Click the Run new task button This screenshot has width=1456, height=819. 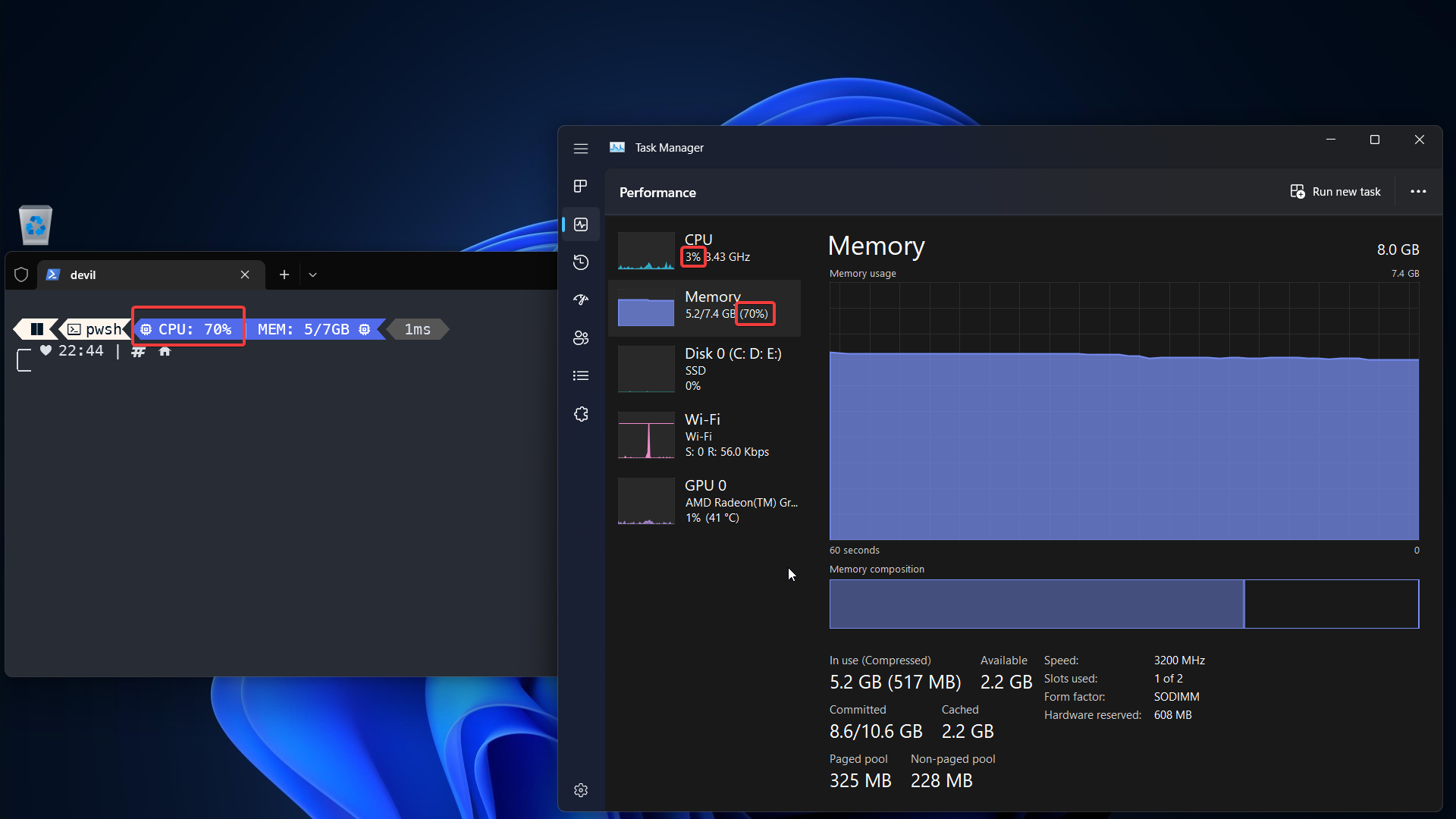1336,191
